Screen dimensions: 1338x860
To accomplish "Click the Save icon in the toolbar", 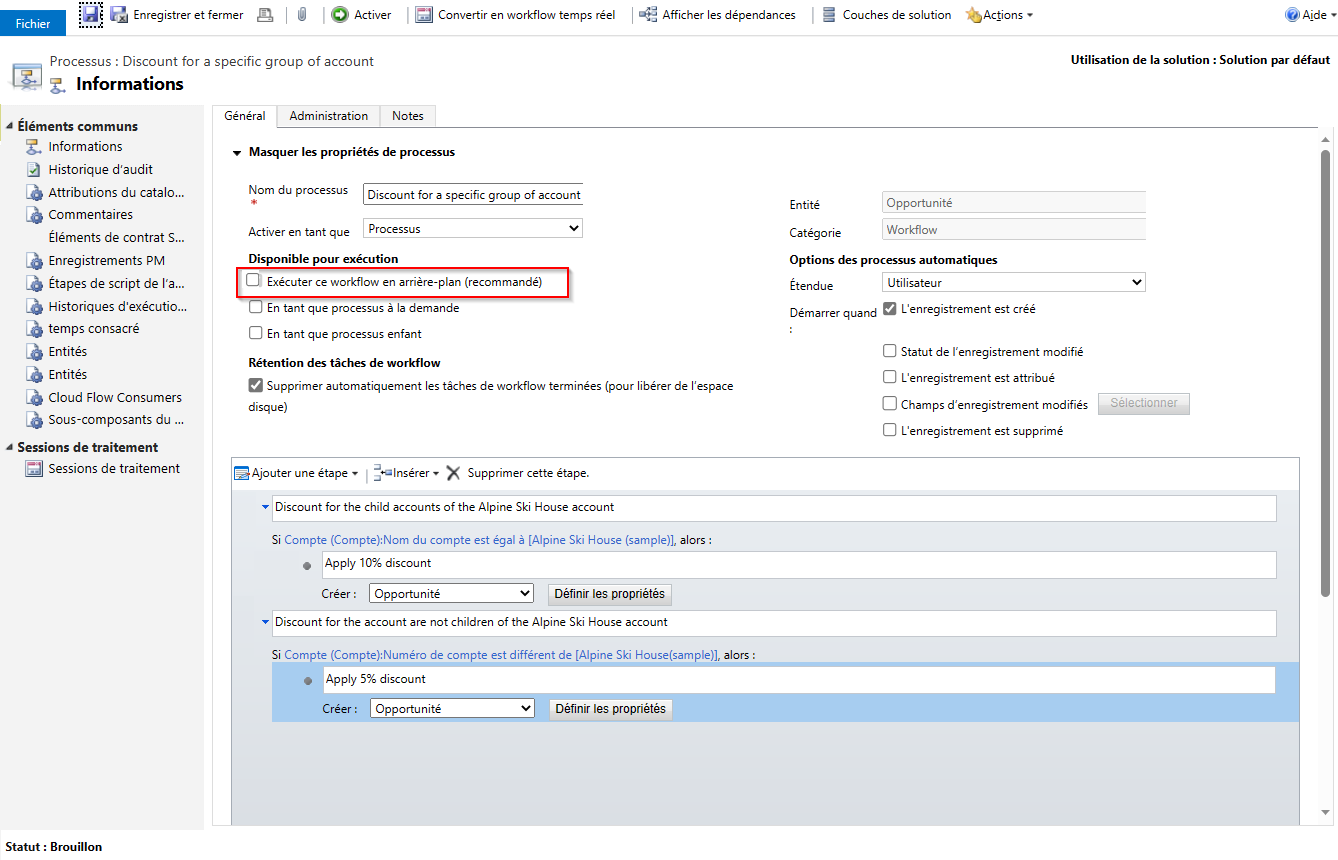I will pos(89,14).
